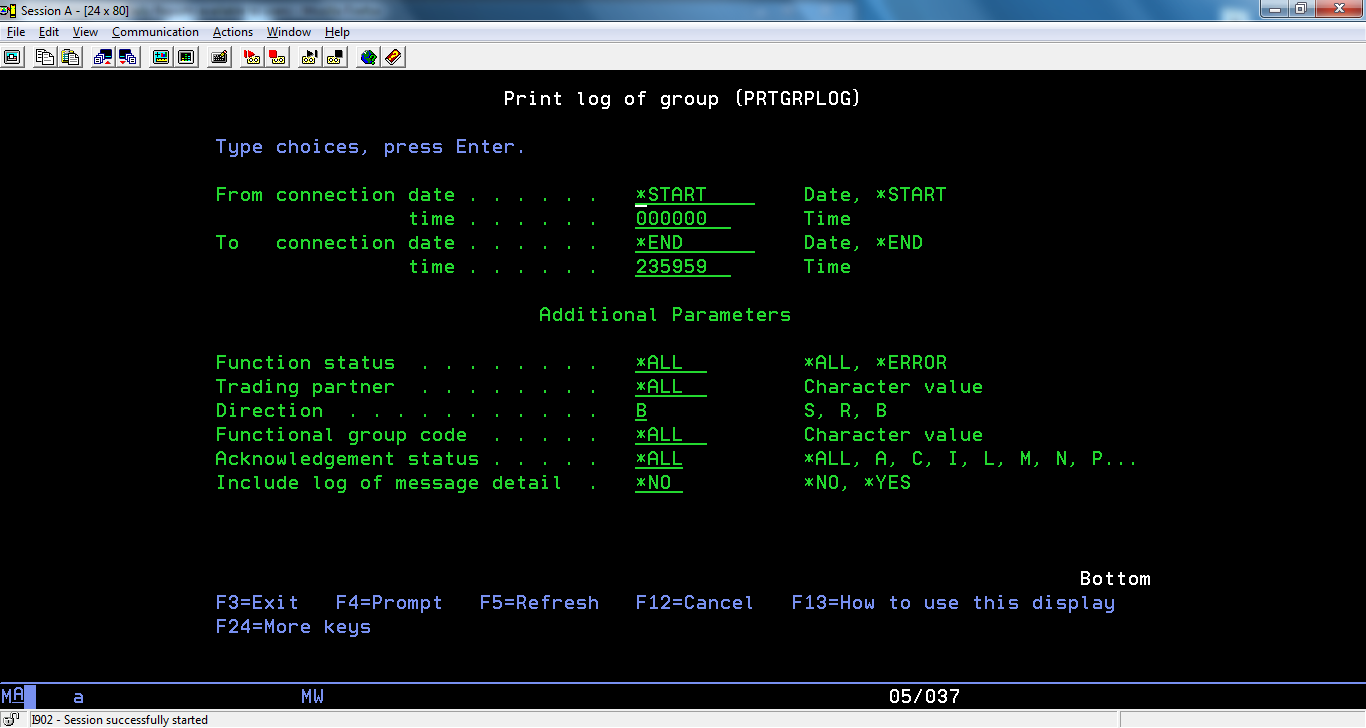1366x728 pixels.
Task: Click F3=Exit function key
Action: coord(257,603)
